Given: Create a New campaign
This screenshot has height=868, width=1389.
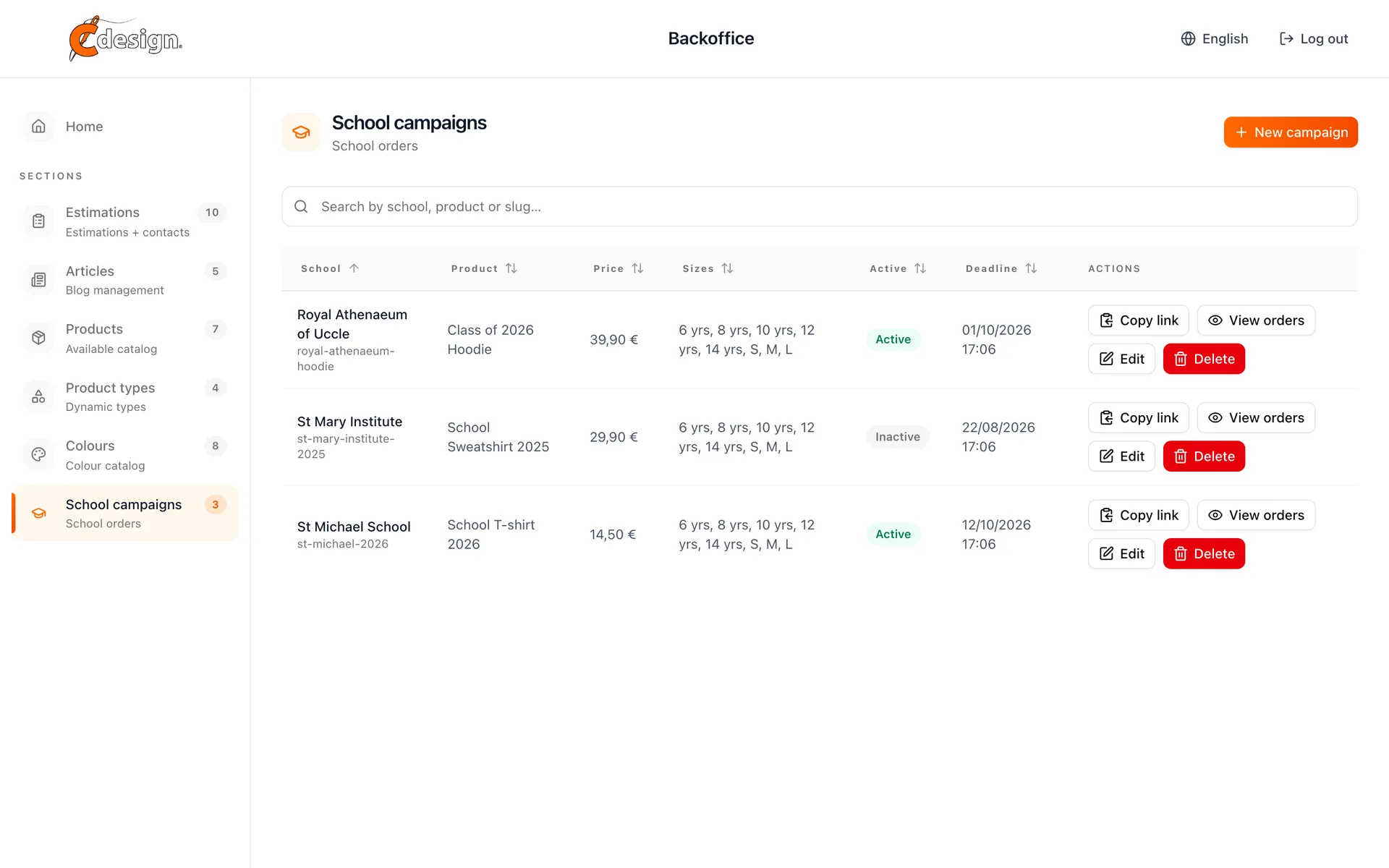Looking at the screenshot, I should [x=1291, y=132].
